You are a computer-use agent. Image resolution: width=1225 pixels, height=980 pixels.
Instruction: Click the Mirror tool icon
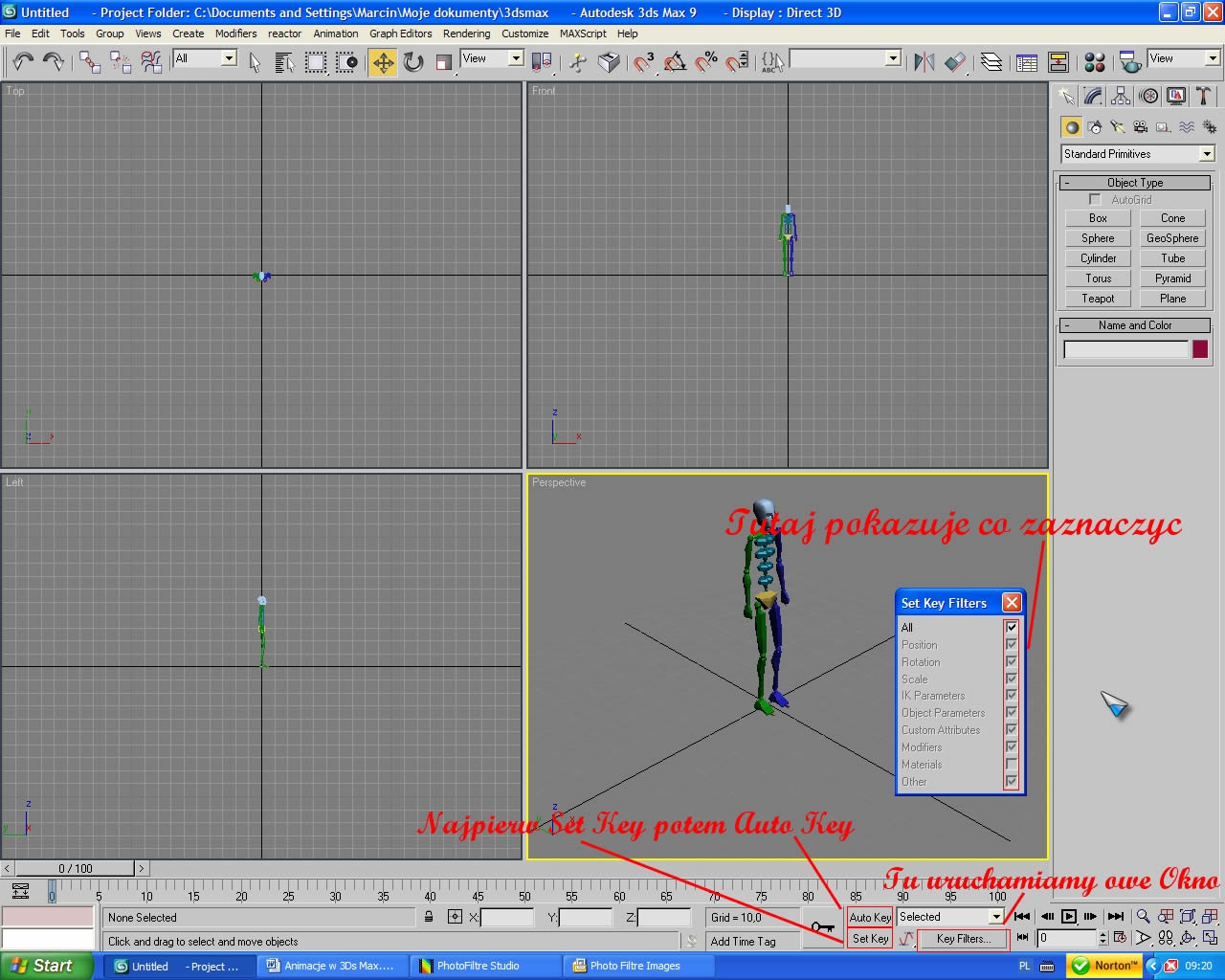click(x=924, y=62)
